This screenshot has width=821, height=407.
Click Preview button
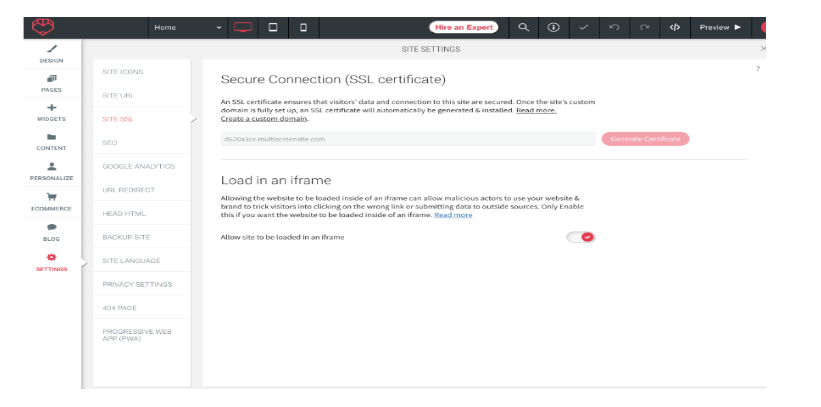pos(720,27)
